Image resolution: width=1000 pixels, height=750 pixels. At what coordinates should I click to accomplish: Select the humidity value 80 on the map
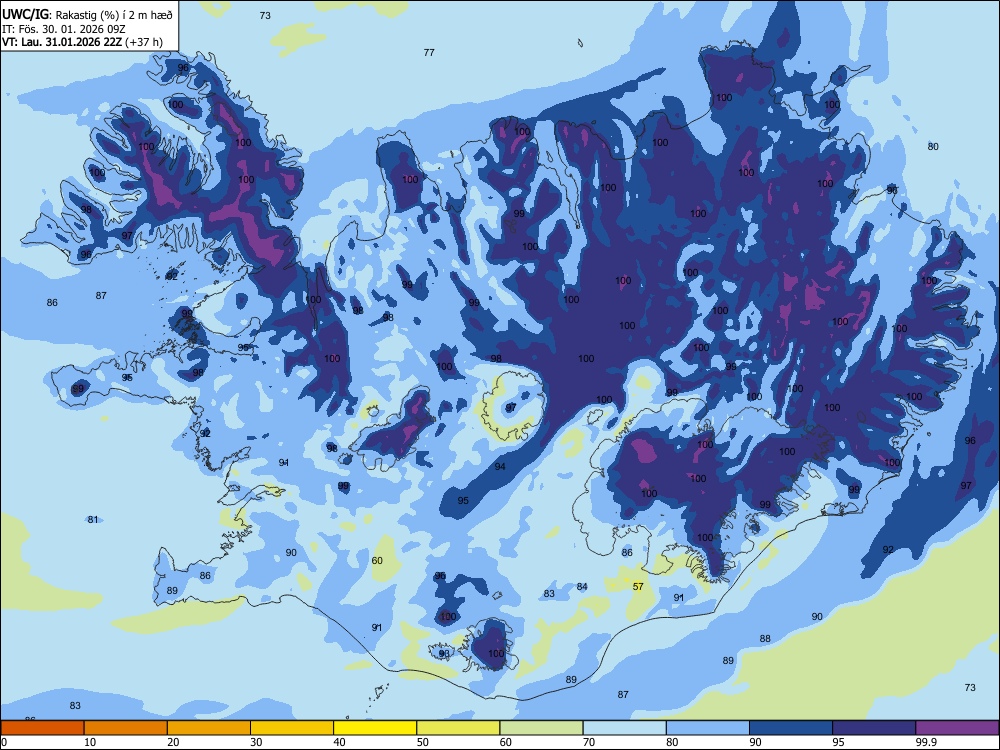point(933,147)
